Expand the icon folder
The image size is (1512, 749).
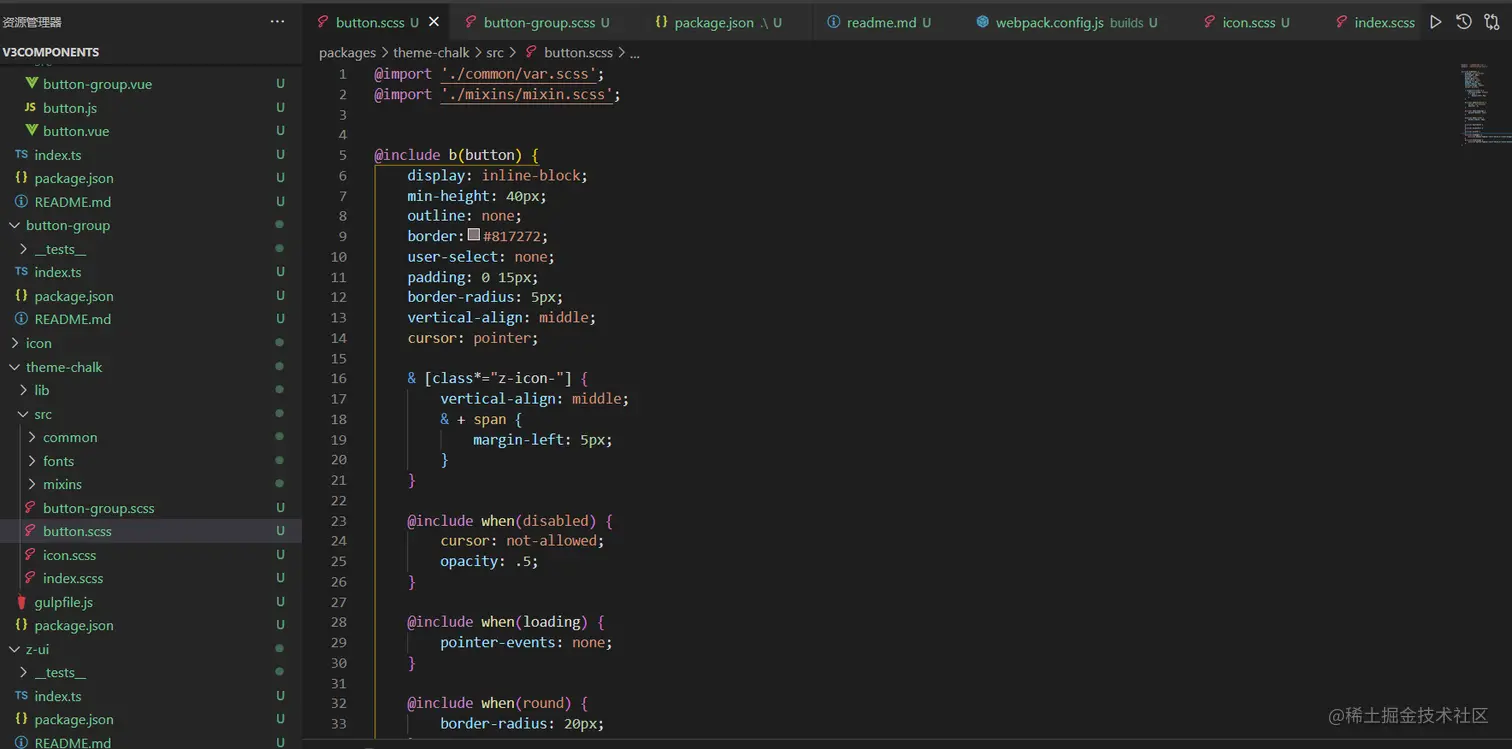tap(151, 343)
